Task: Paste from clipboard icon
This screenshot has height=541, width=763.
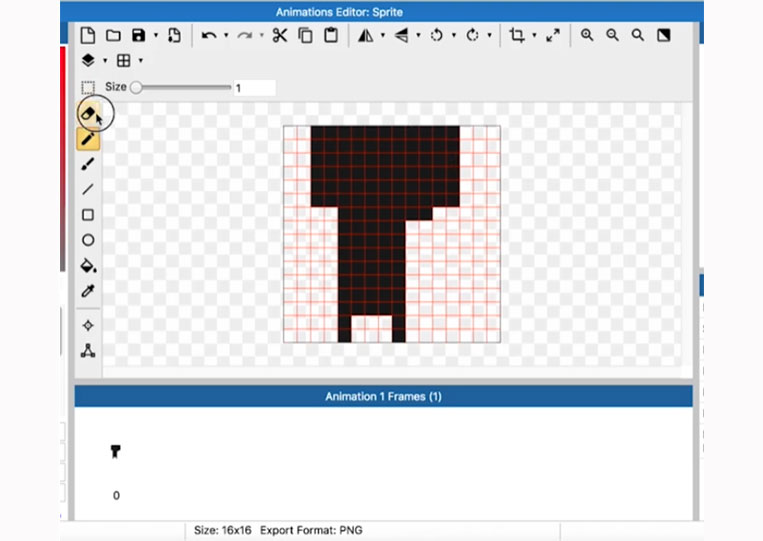Action: pyautogui.click(x=331, y=35)
